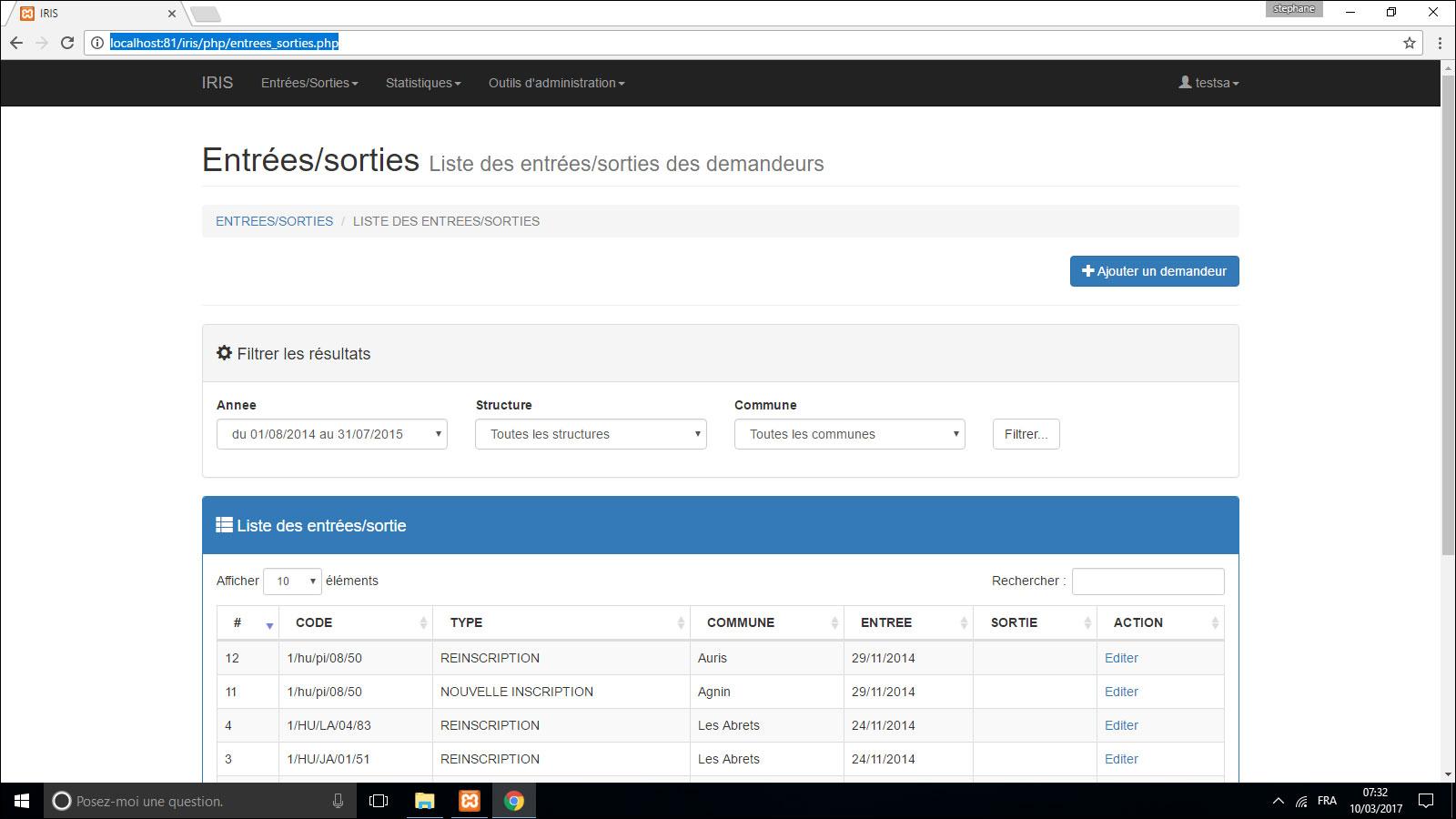This screenshot has width=1456, height=819.
Task: Open the Statistiques navbar menu
Action: pos(423,83)
